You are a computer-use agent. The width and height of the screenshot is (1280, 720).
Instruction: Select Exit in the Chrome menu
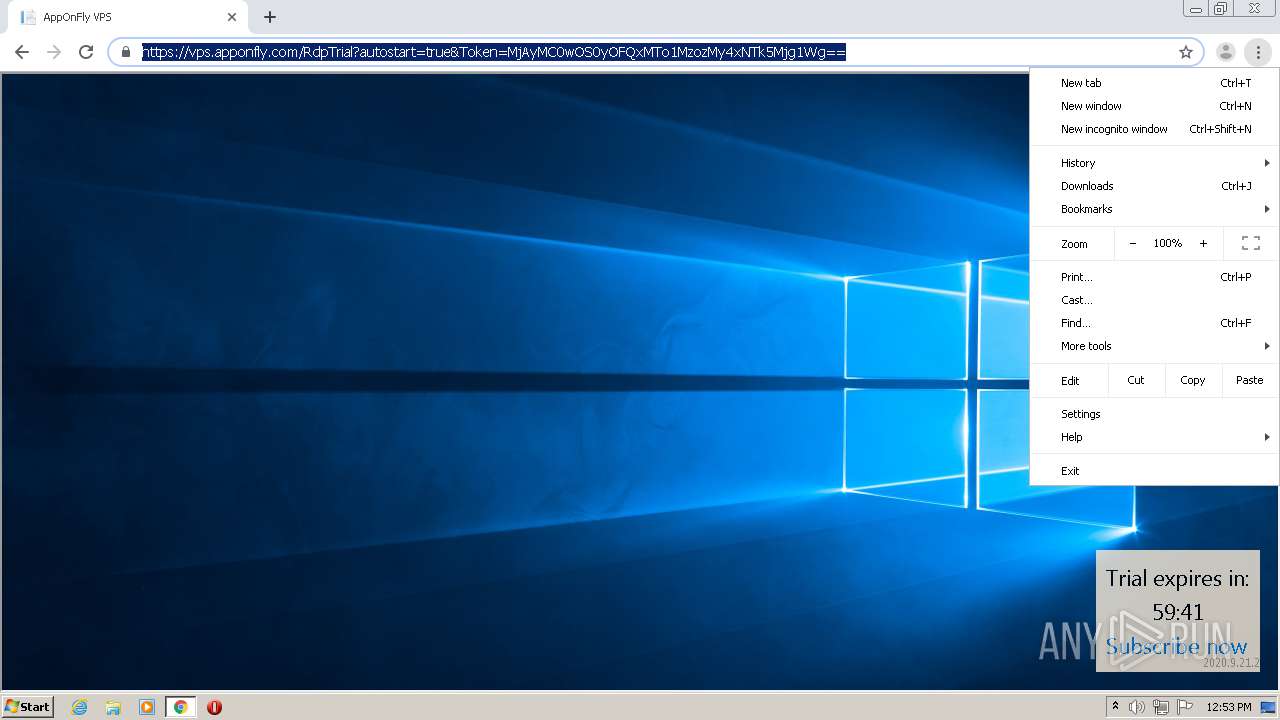pos(1155,471)
